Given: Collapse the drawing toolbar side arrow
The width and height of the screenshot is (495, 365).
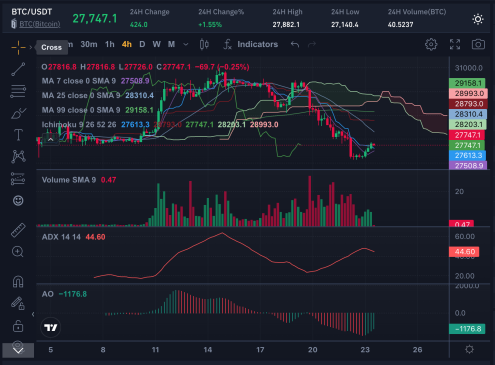Looking at the screenshot, I should tap(33, 314).
